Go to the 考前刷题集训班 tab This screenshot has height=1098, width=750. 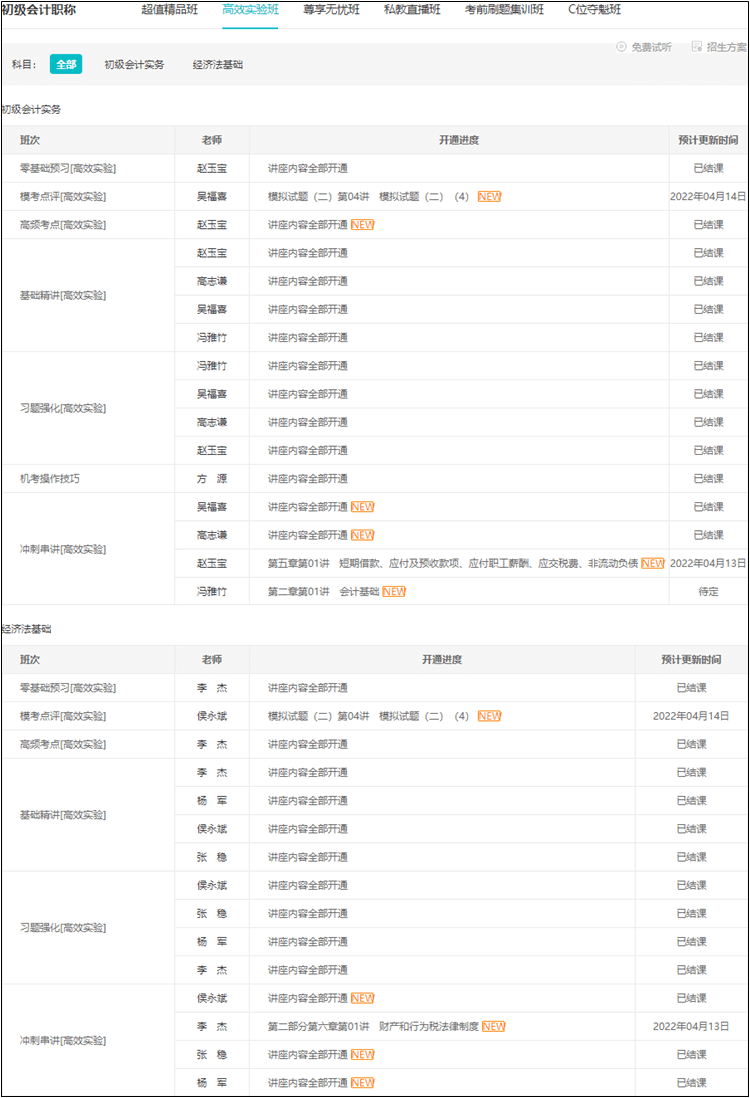(504, 10)
